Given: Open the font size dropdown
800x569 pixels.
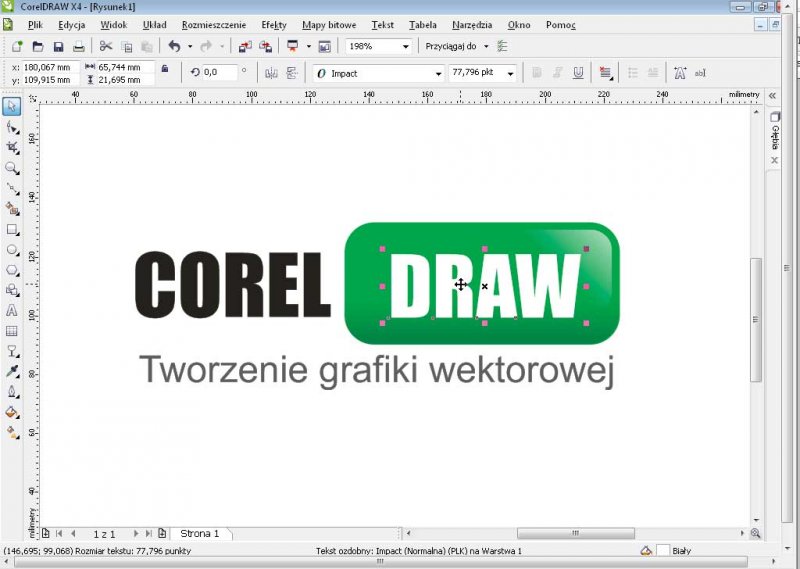Looking at the screenshot, I should click(x=510, y=73).
